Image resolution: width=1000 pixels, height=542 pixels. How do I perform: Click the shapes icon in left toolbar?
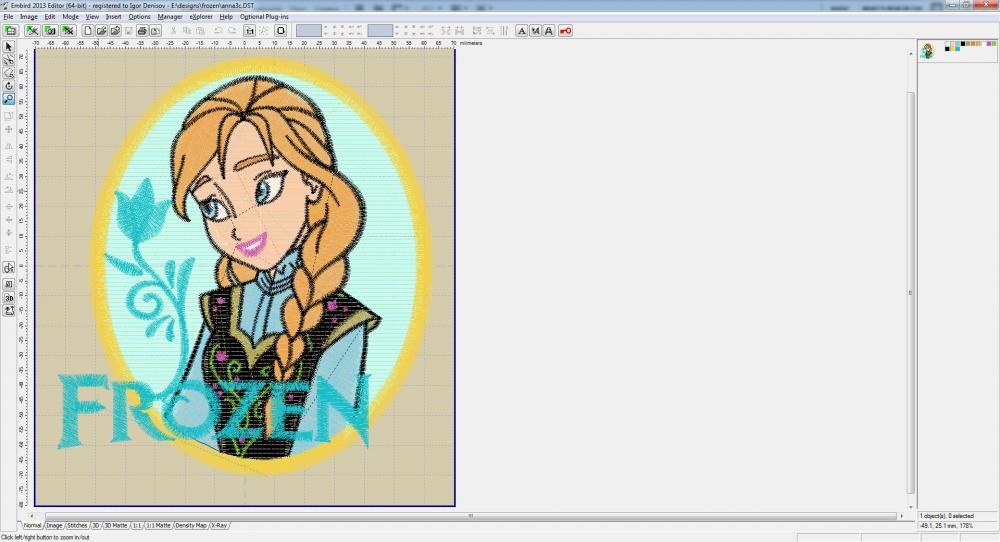click(x=8, y=268)
